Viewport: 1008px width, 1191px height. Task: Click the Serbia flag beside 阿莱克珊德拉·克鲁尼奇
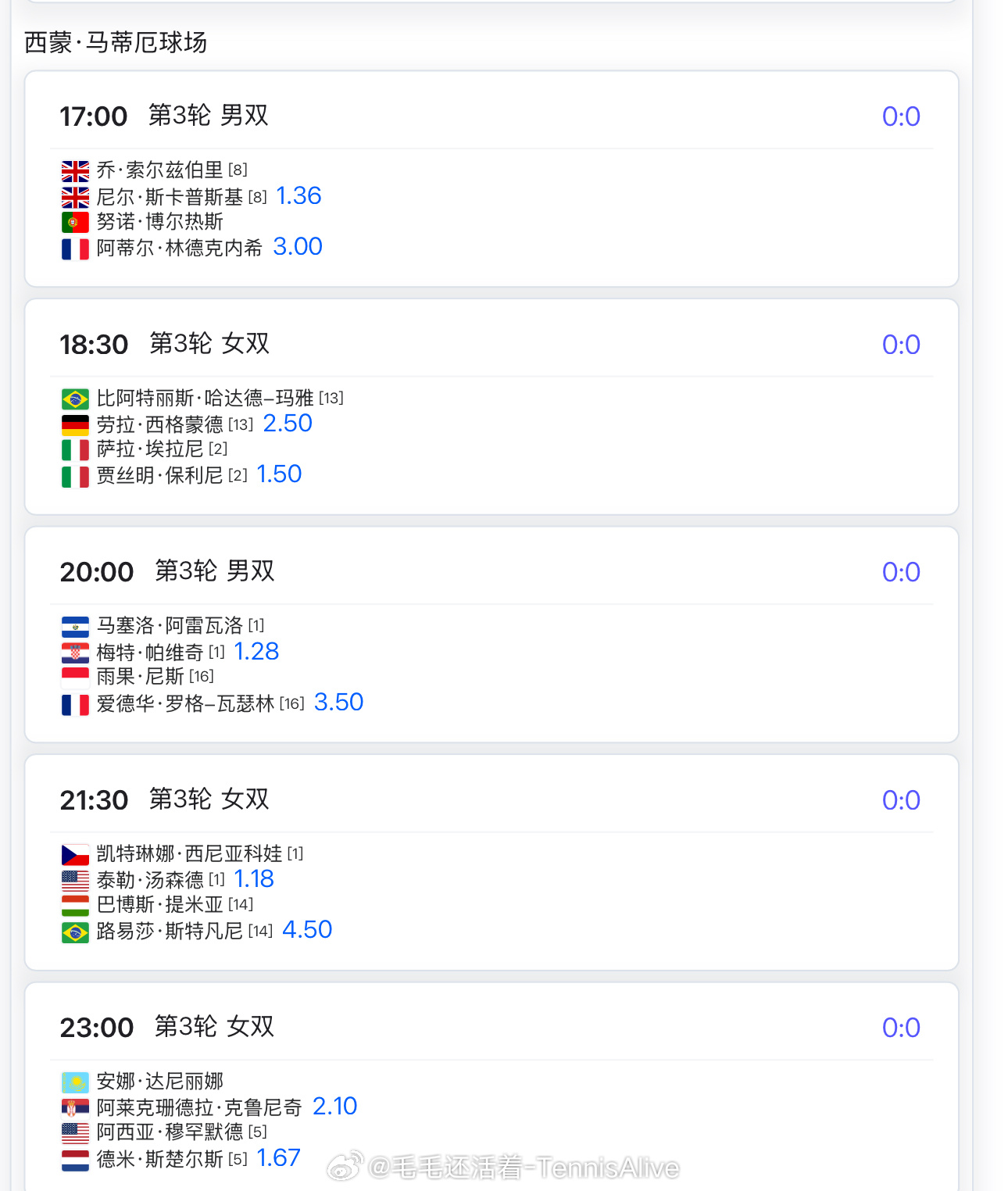[x=75, y=1108]
